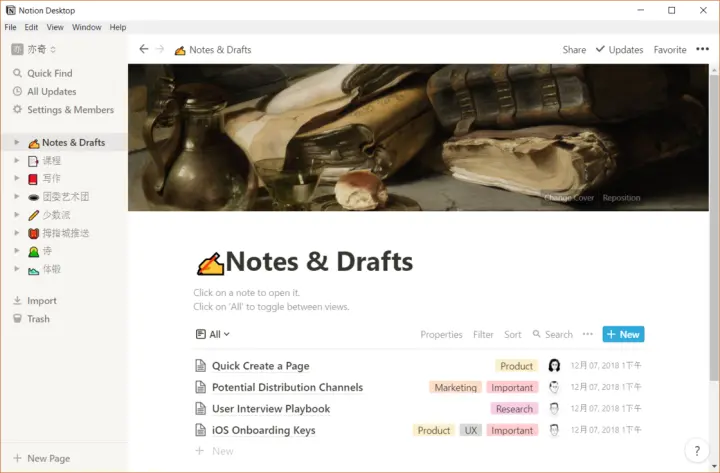Viewport: 720px width, 473px height.
Task: Open the Updates panel
Action: (x=619, y=50)
